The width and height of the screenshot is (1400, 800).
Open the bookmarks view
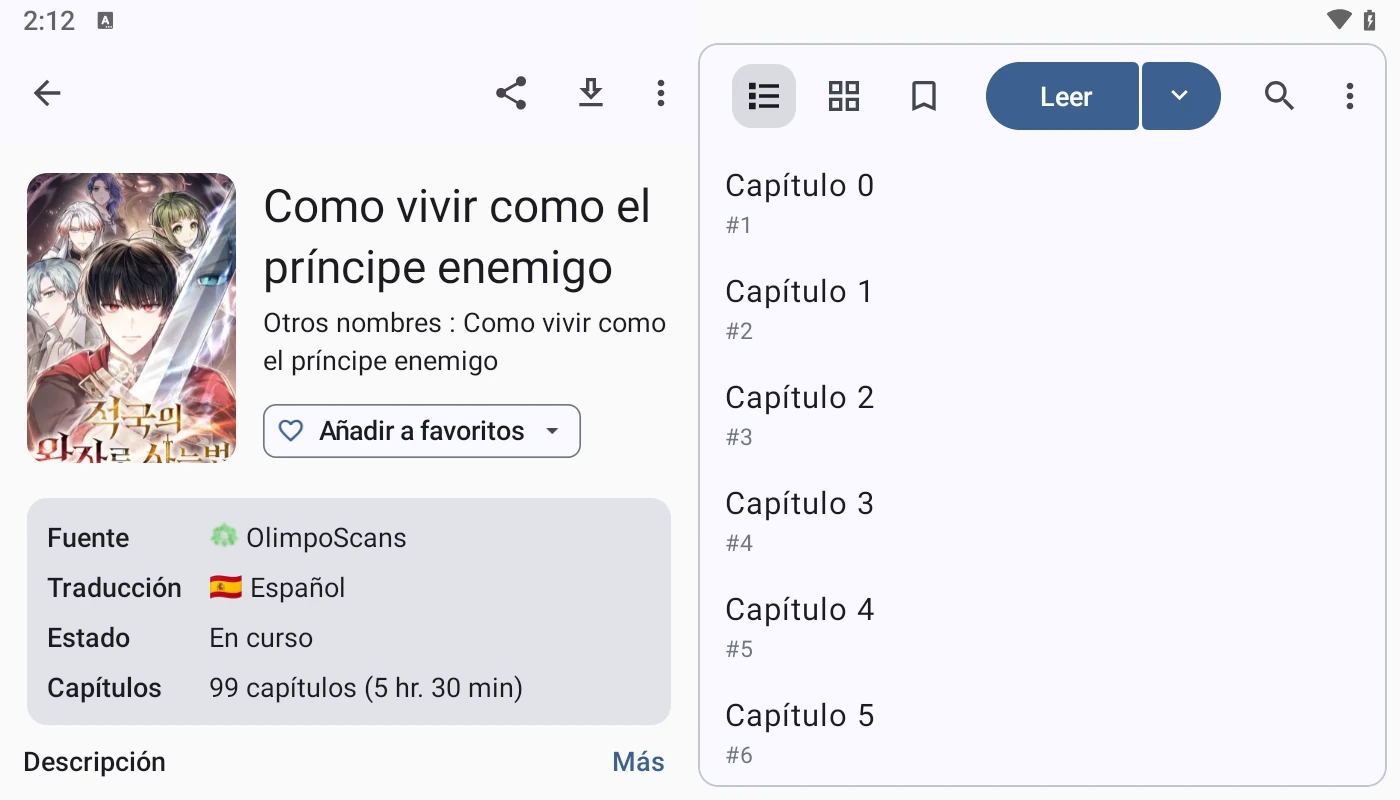click(x=923, y=96)
